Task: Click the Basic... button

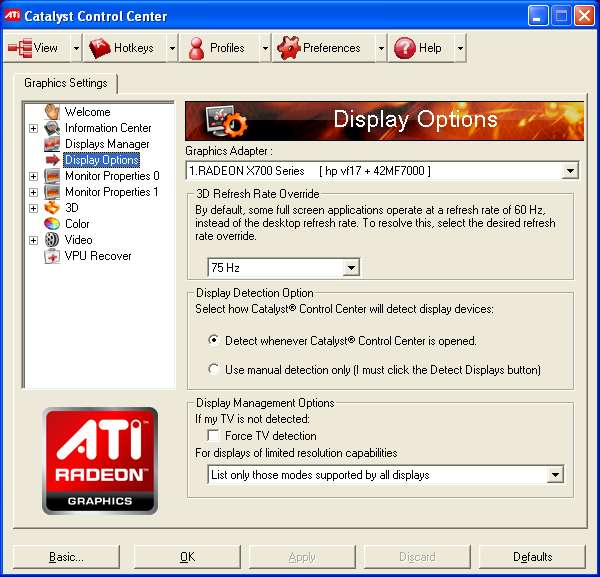Action: pyautogui.click(x=67, y=557)
